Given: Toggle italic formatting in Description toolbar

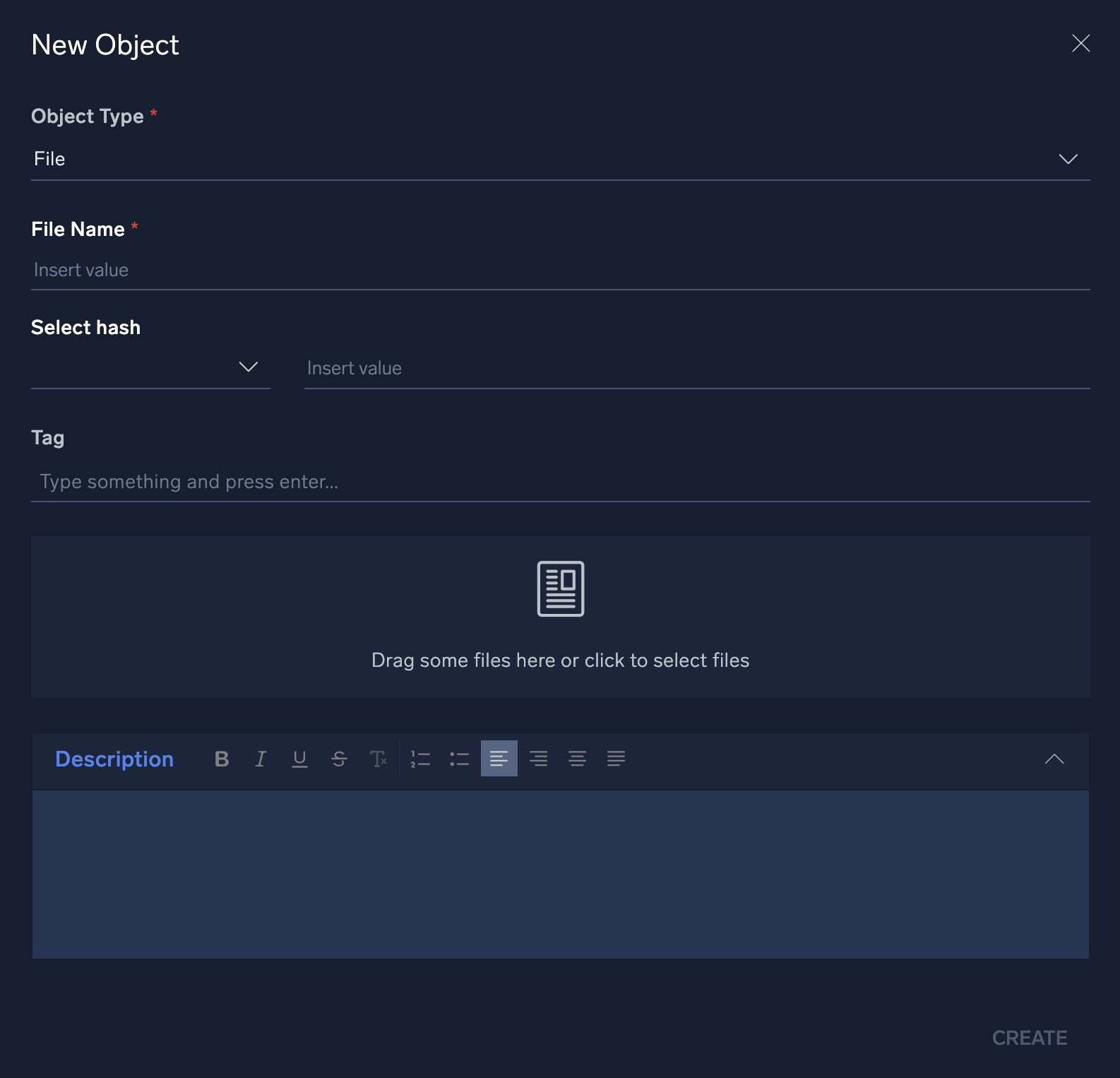Looking at the screenshot, I should [x=261, y=759].
